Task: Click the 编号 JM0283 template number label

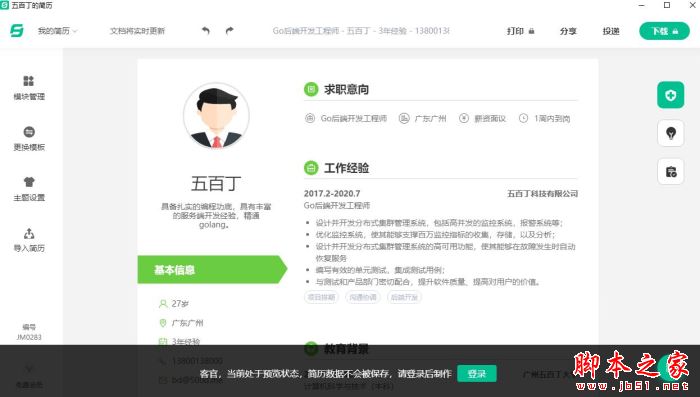Action: (x=29, y=332)
